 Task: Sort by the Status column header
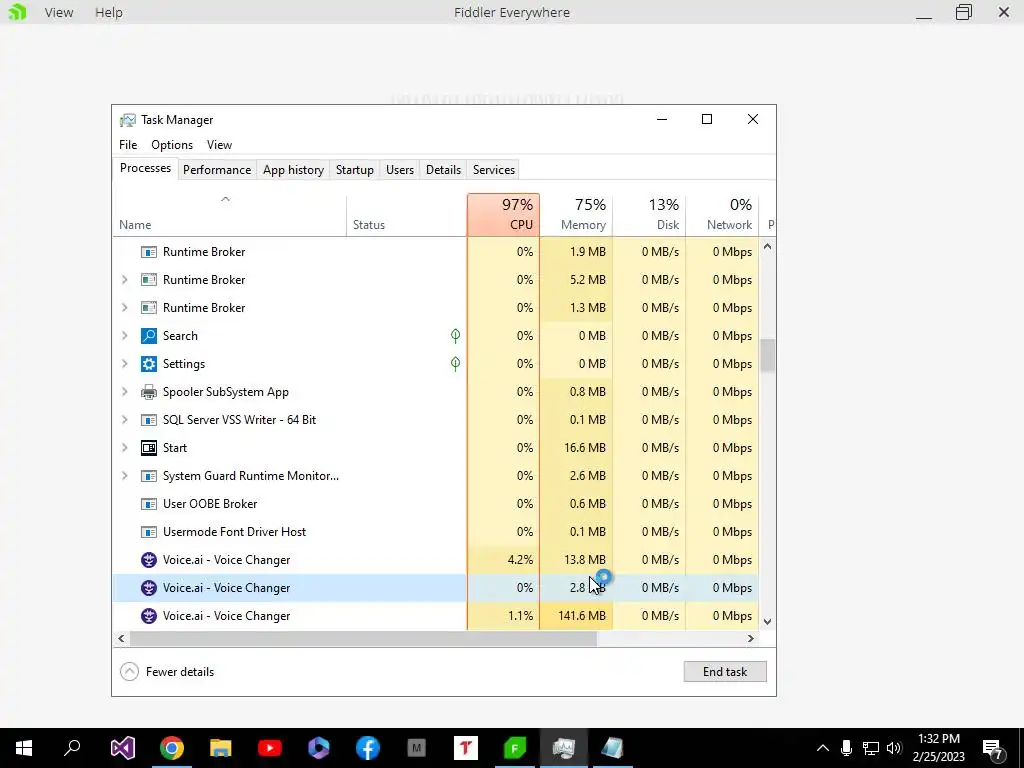click(406, 215)
